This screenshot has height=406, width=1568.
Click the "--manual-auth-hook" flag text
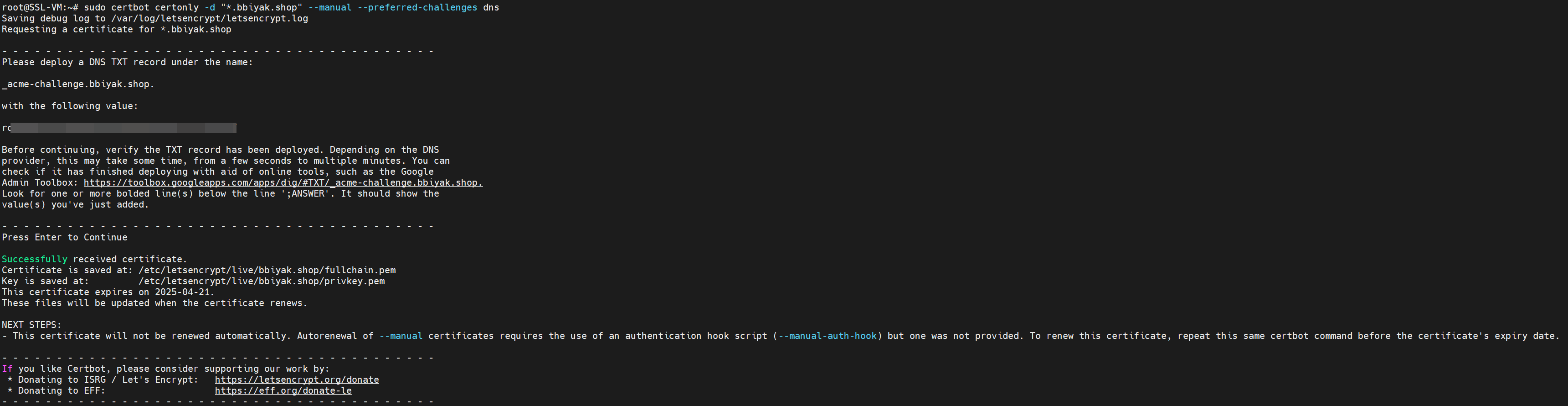tap(828, 337)
